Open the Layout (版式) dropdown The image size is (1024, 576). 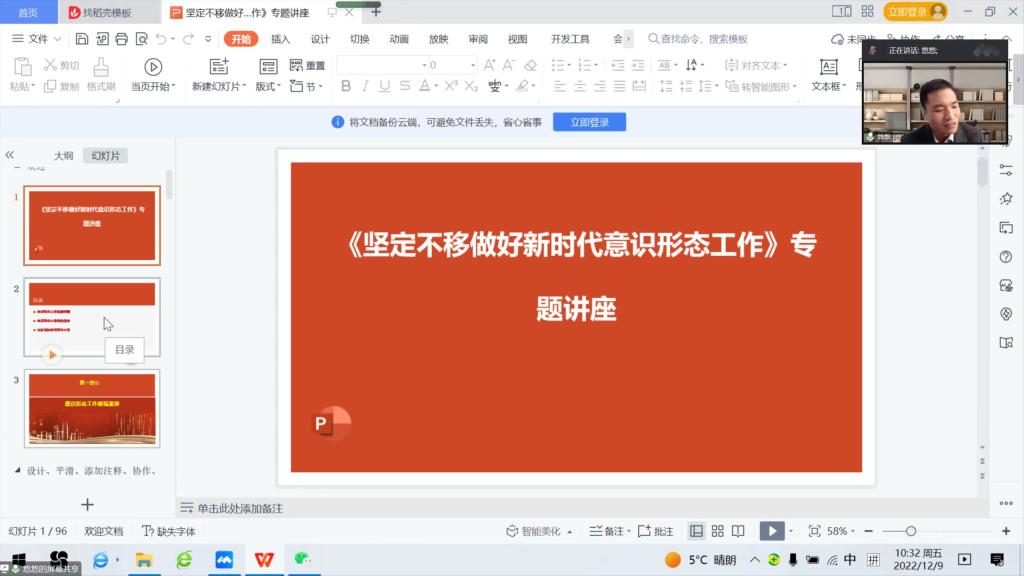point(268,87)
